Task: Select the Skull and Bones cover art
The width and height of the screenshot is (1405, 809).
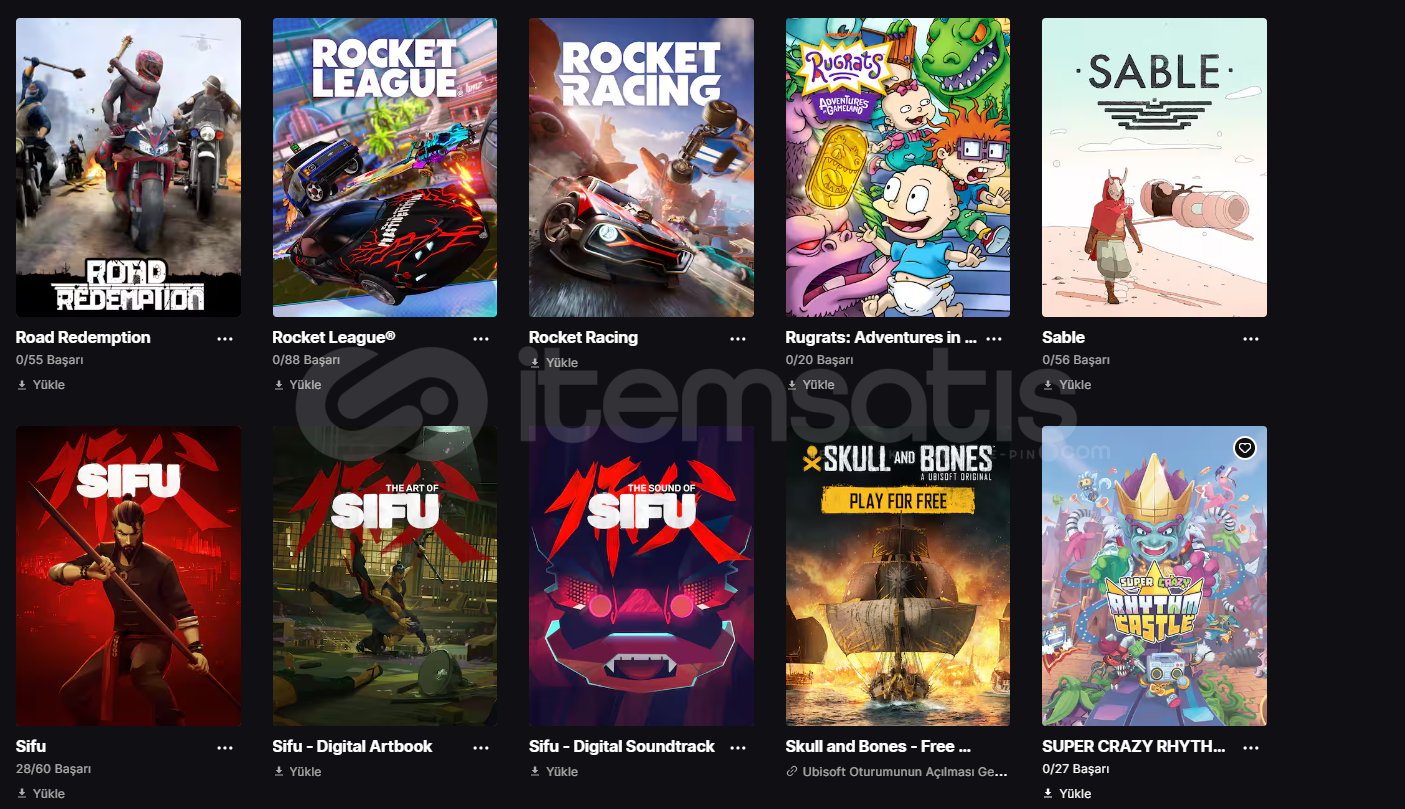Action: [898, 576]
